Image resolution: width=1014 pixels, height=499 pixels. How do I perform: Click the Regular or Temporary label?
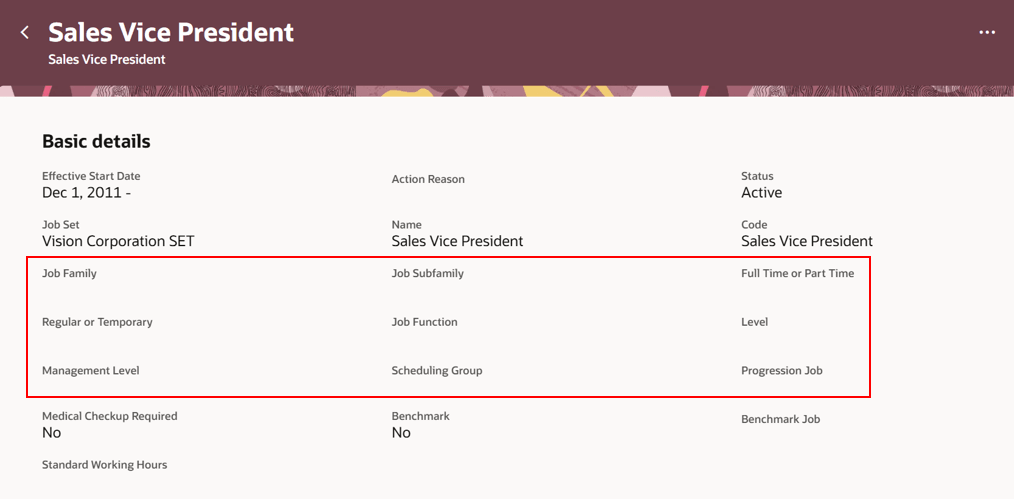tap(97, 322)
